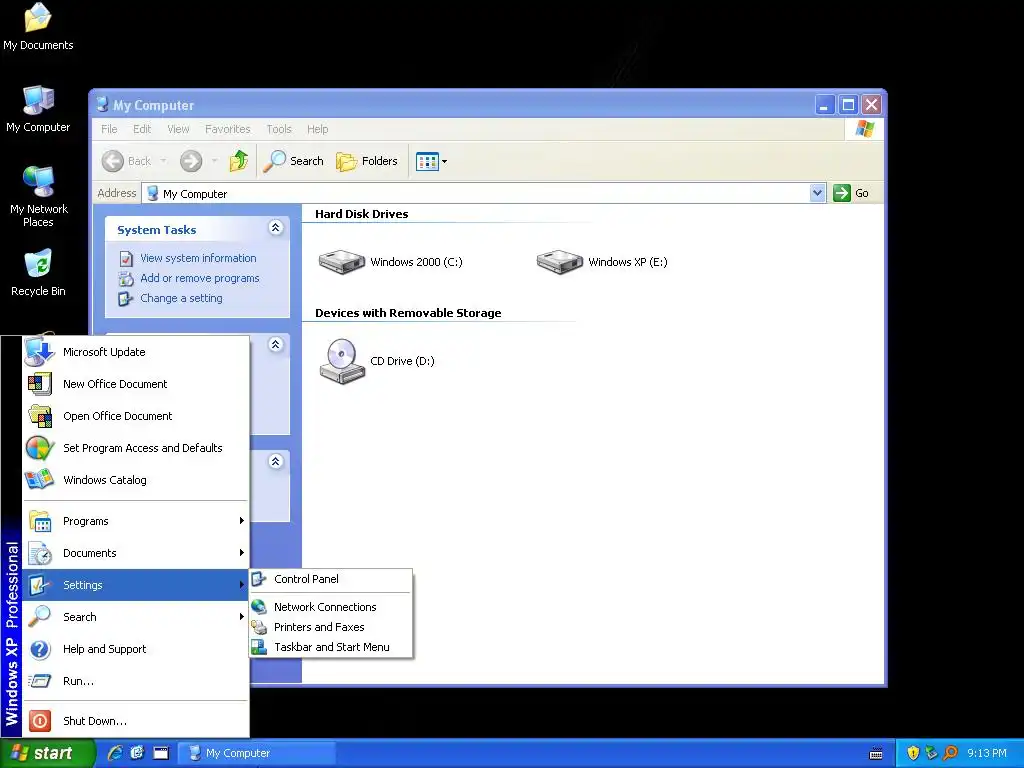
Task: Select Windows XP (E:) drive
Action: tap(602, 262)
